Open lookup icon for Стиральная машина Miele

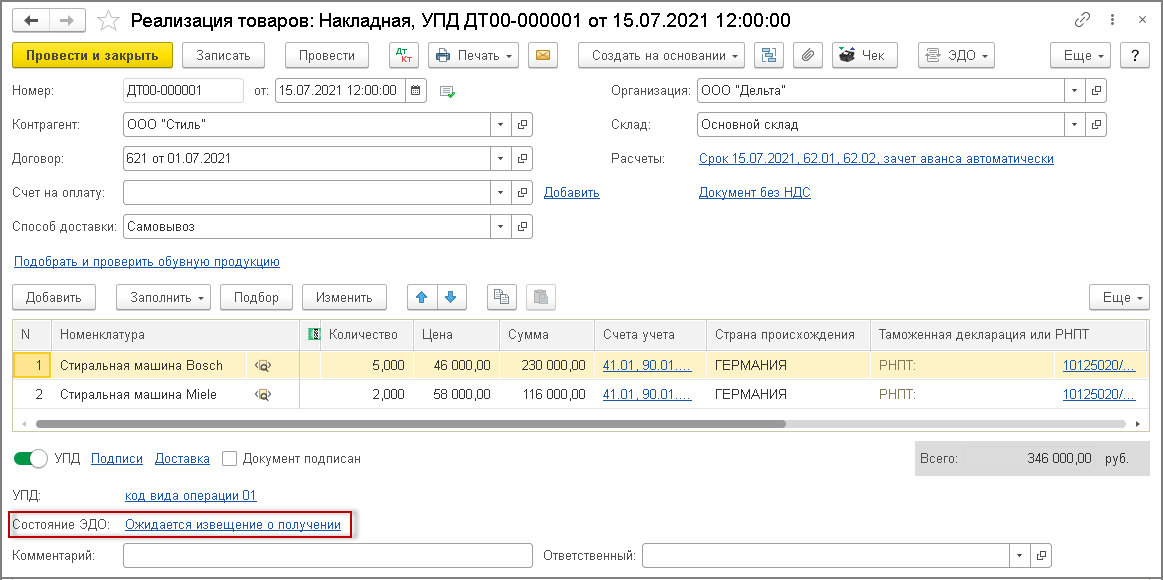pos(263,395)
